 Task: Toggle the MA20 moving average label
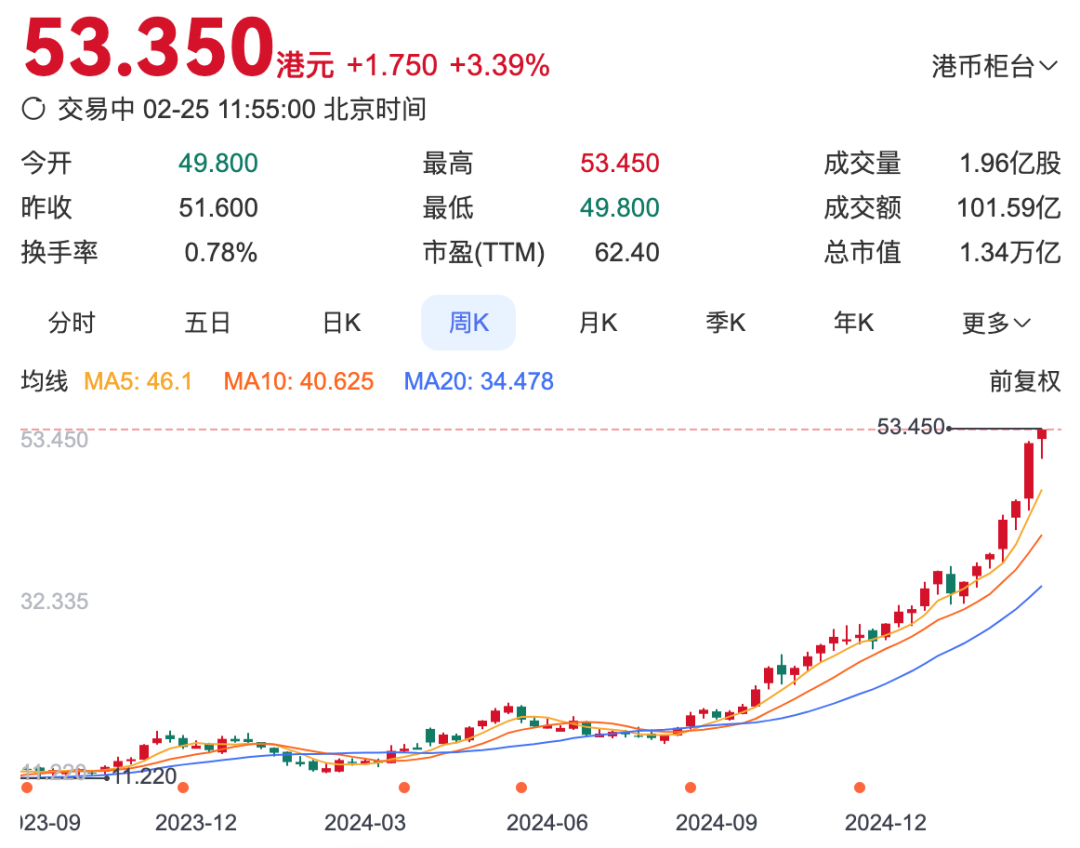point(479,381)
